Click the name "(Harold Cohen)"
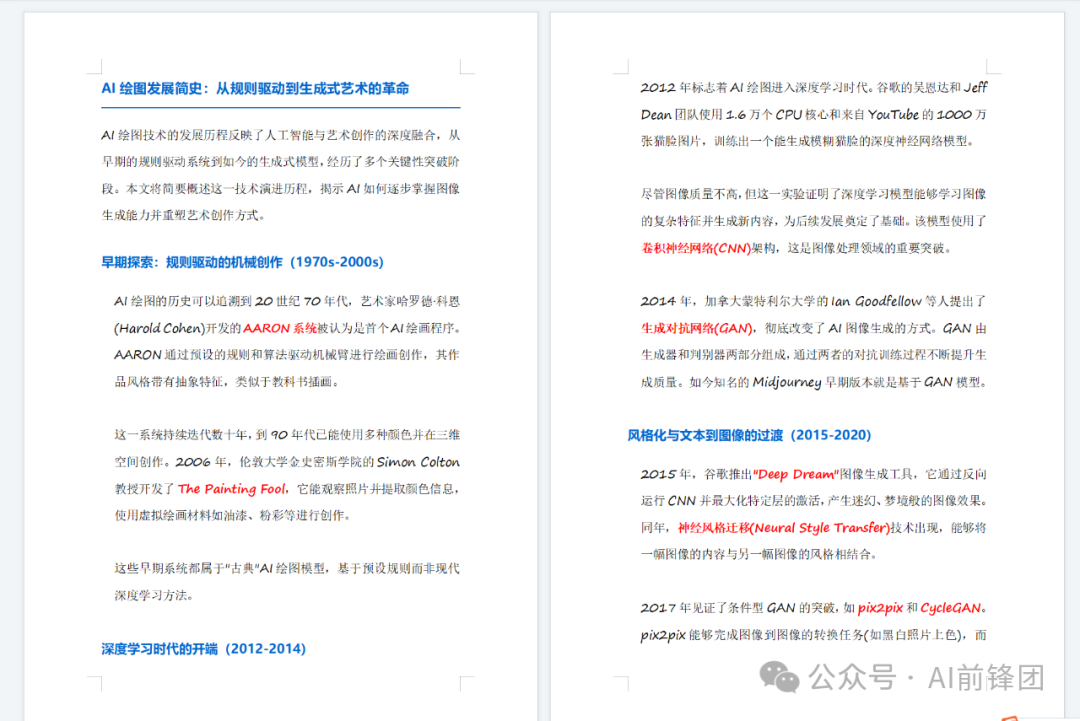 160,328
